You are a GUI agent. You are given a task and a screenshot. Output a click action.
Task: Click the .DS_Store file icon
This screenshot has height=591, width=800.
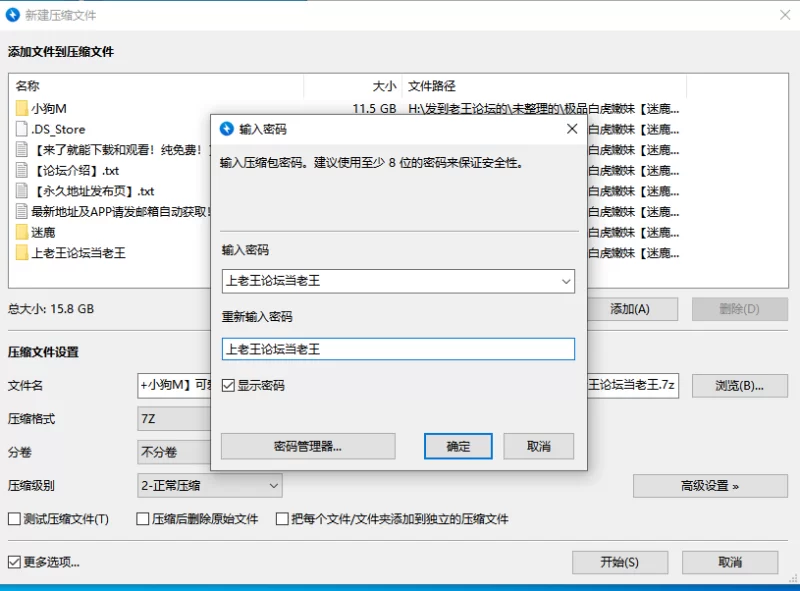[21, 129]
